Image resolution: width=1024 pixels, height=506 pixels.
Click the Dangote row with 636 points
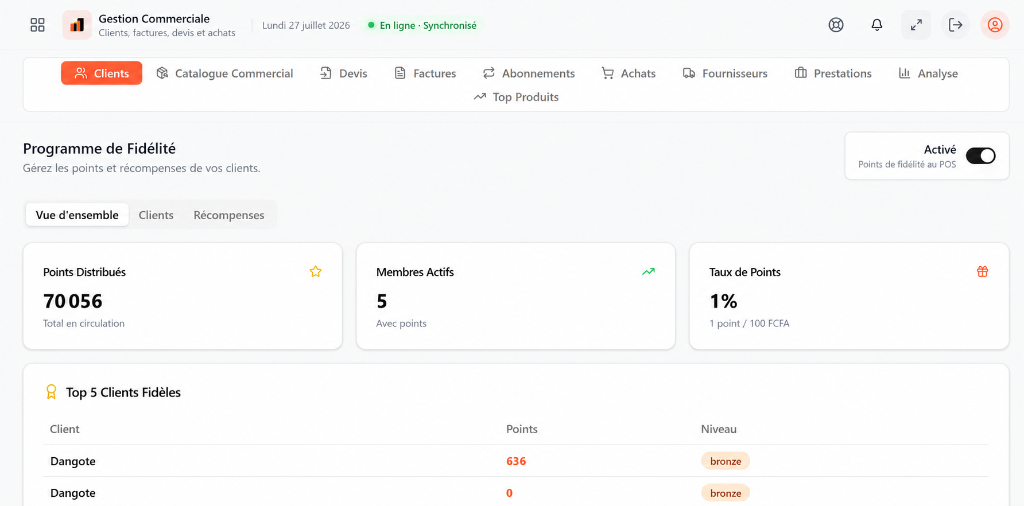(516, 461)
